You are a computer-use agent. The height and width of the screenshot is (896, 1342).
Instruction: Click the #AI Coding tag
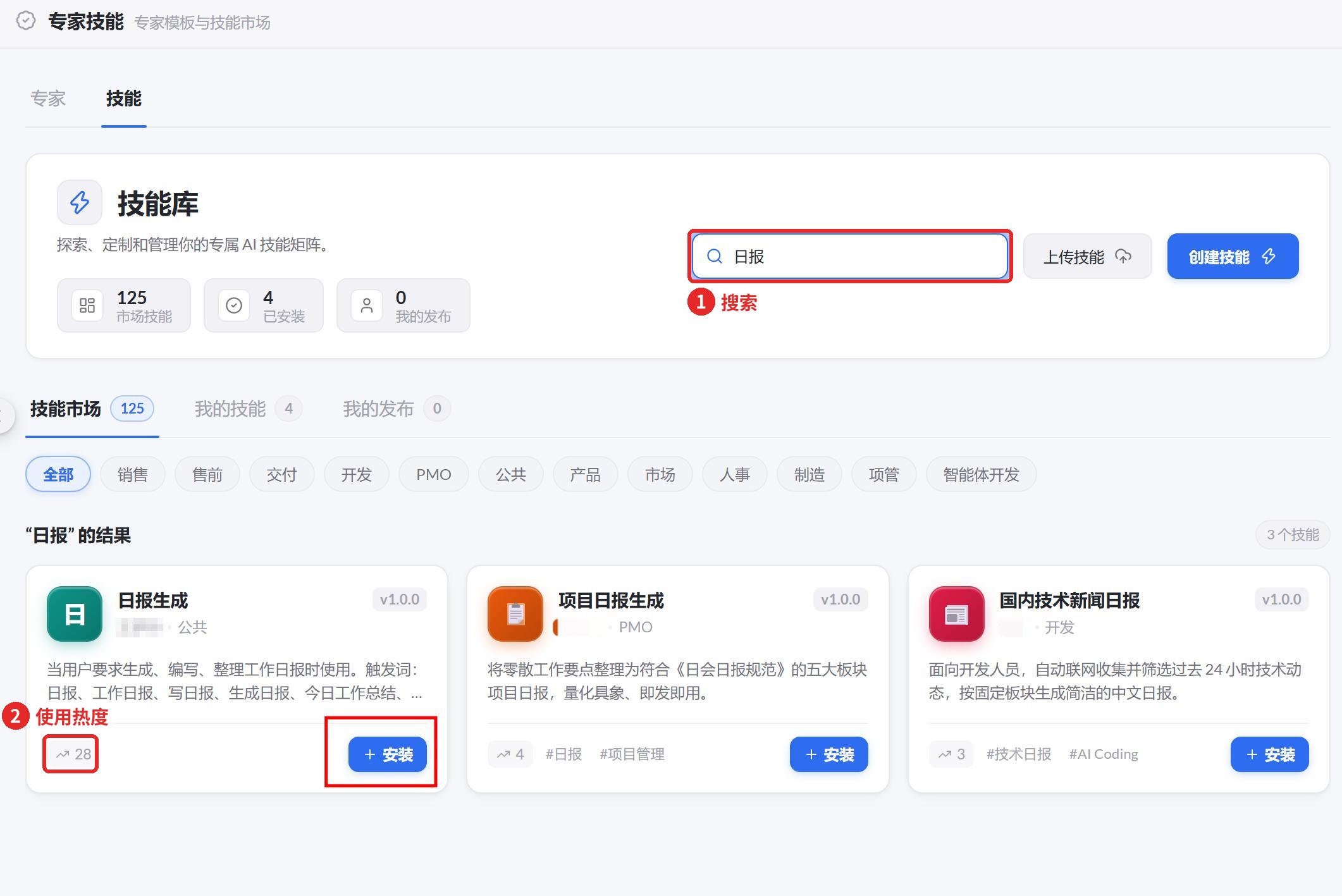pyautogui.click(x=1104, y=754)
